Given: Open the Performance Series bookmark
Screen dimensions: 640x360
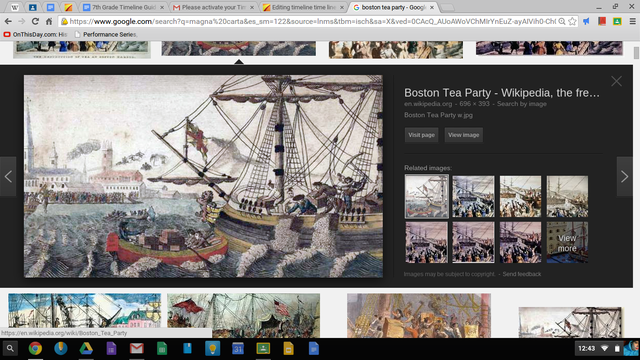Looking at the screenshot, I should [x=106, y=34].
